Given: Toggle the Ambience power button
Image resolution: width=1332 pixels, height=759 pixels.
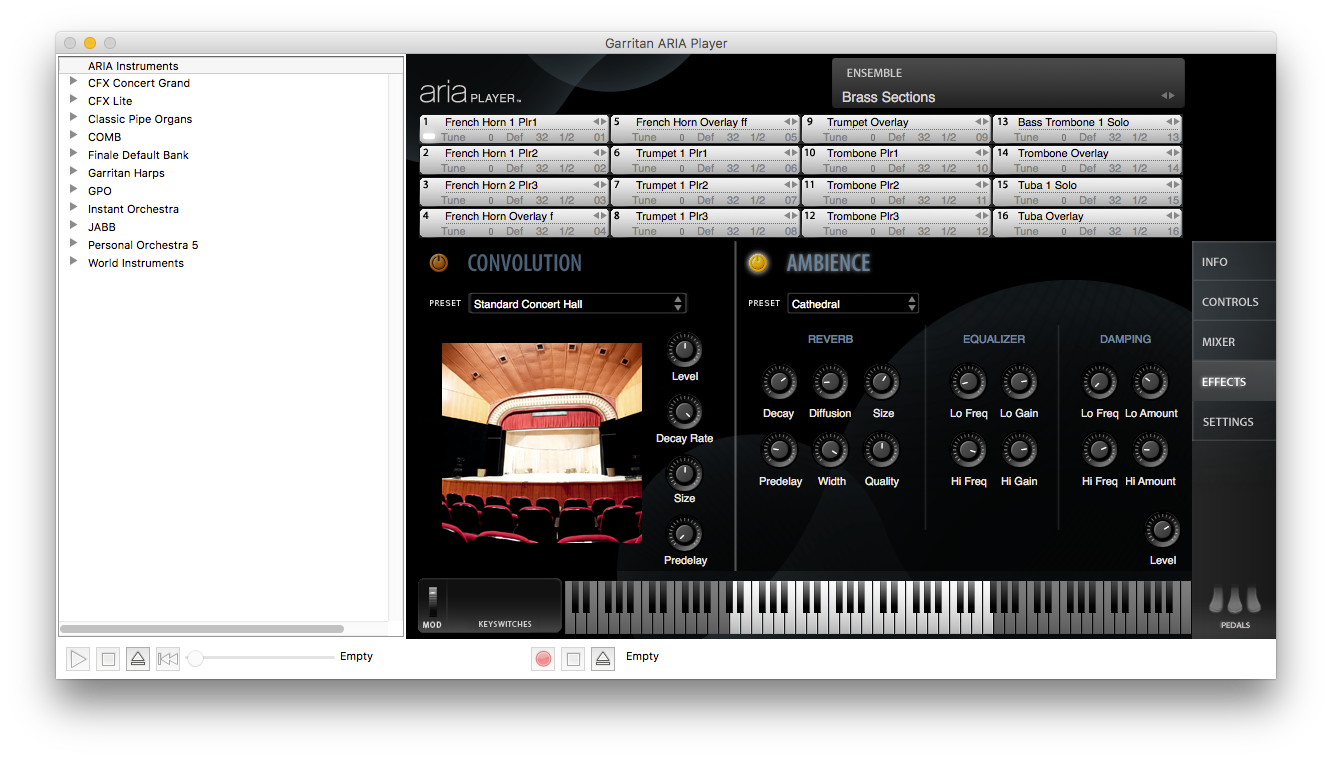Looking at the screenshot, I should (x=758, y=263).
